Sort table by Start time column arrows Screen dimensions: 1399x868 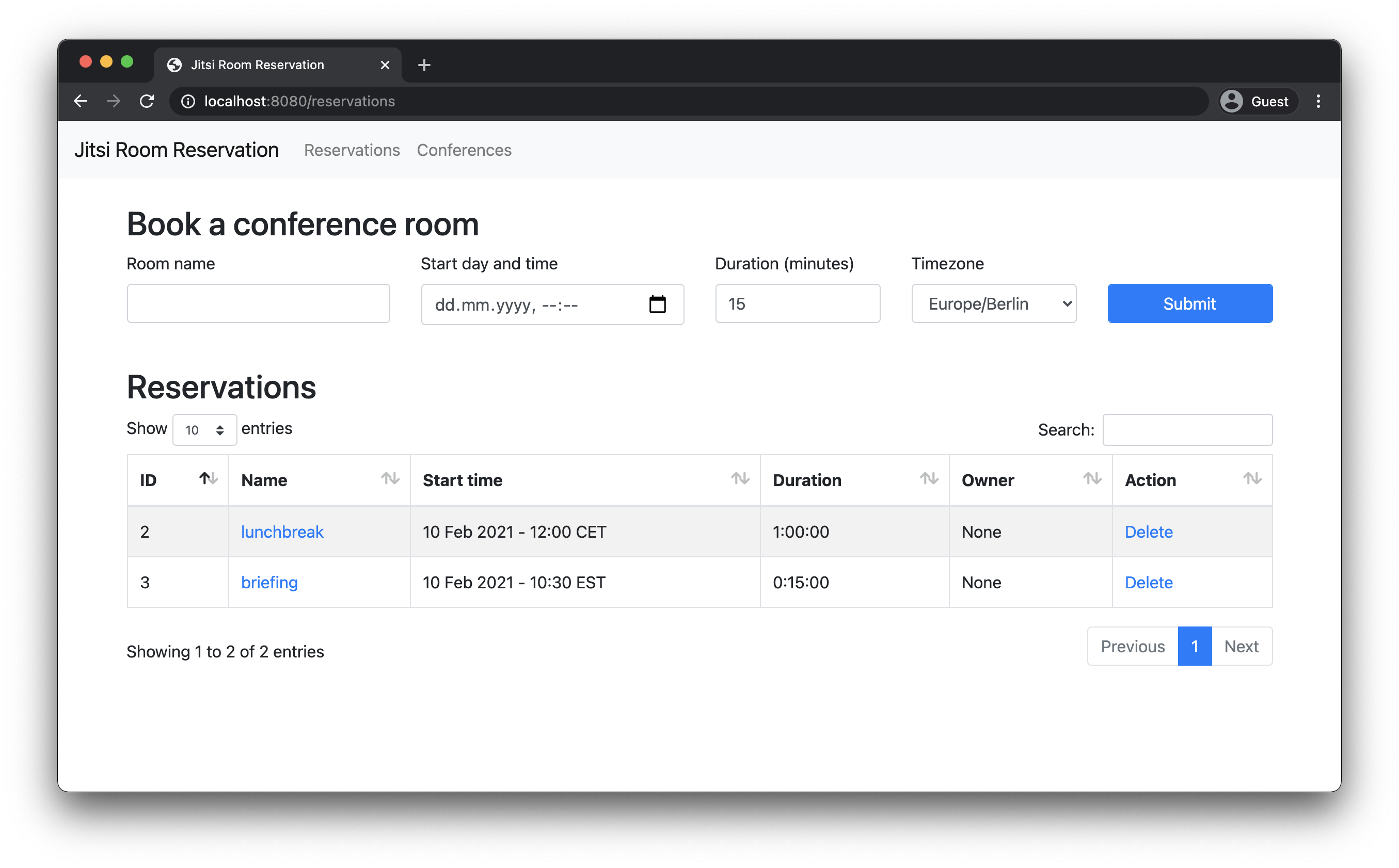pos(740,478)
